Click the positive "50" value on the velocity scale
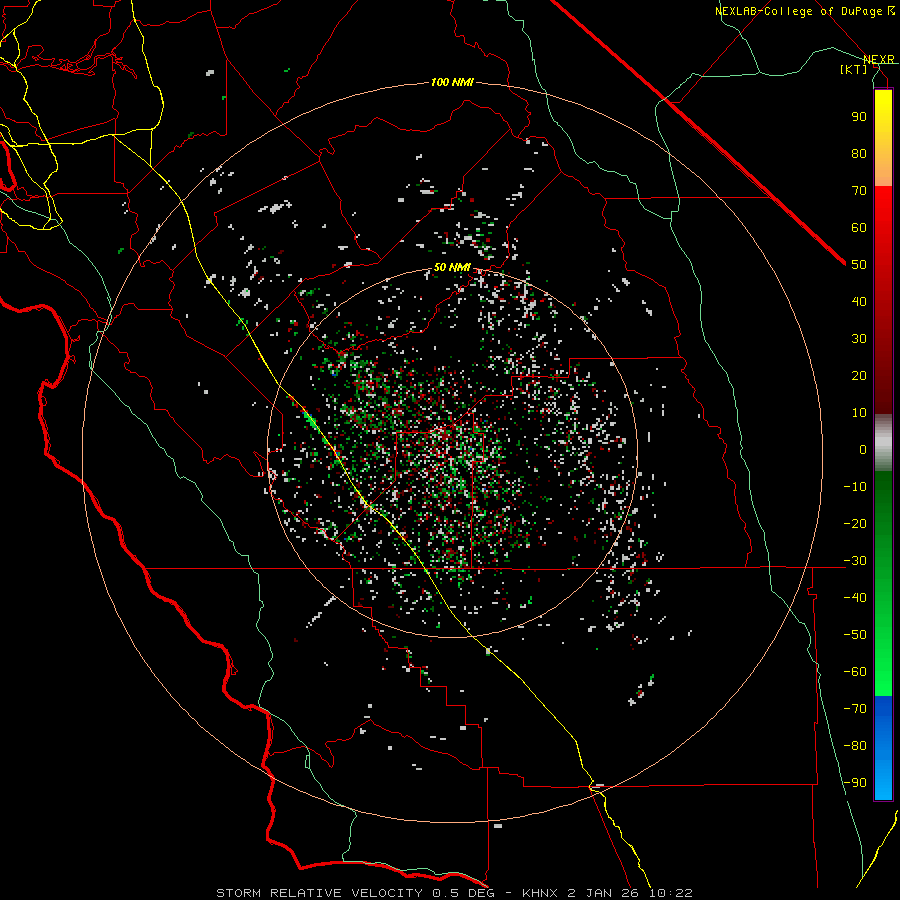 point(859,265)
